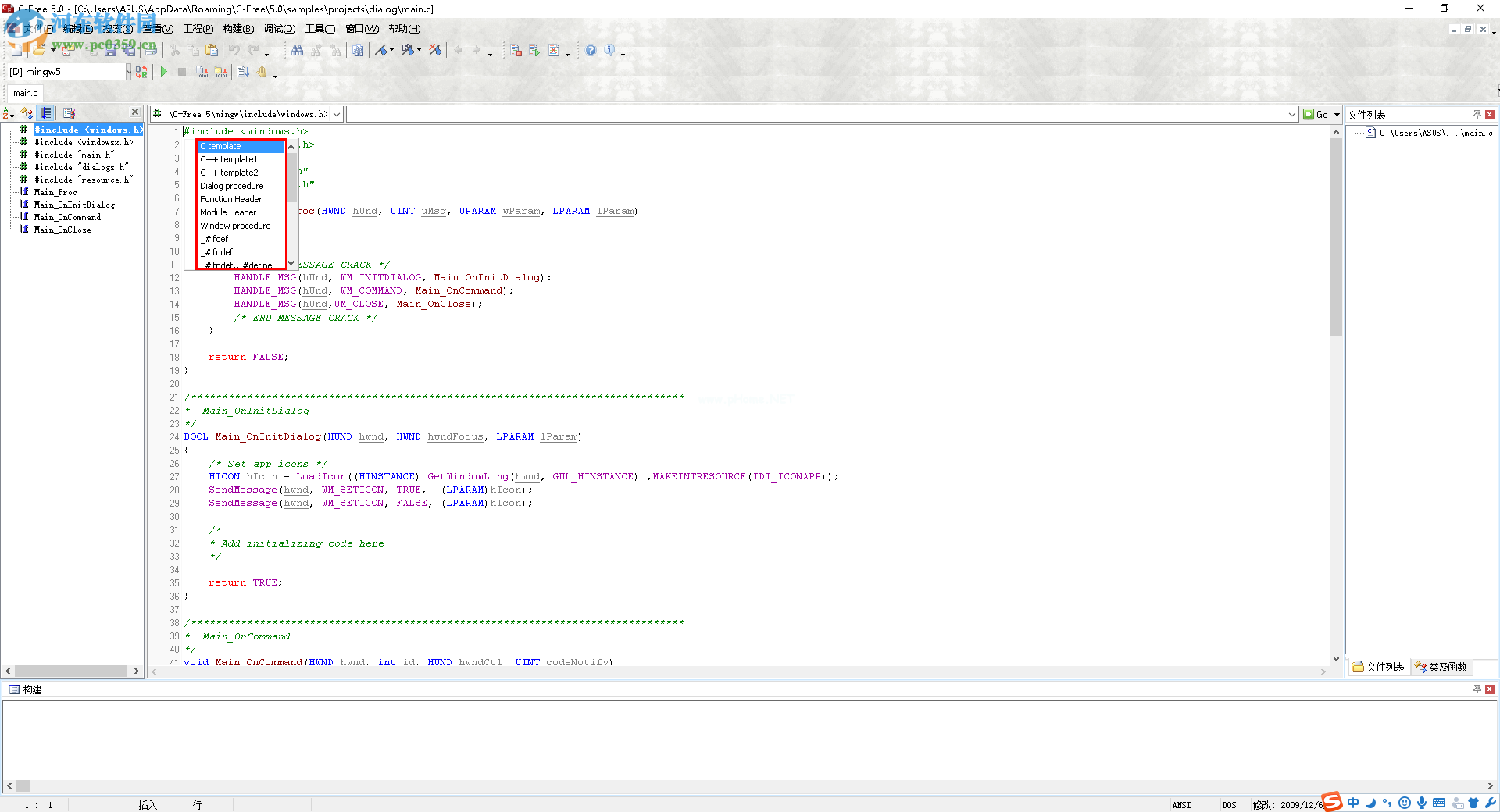Click the clear bookmarks icon with red X

pos(435,51)
